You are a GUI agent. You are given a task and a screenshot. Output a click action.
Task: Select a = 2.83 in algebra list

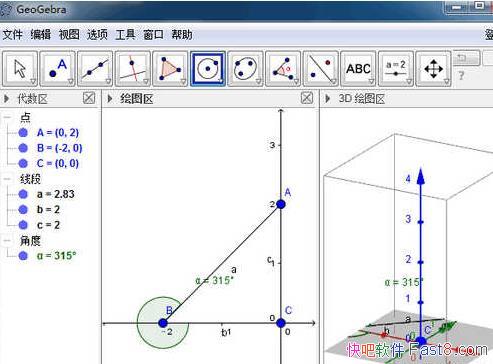click(x=56, y=194)
